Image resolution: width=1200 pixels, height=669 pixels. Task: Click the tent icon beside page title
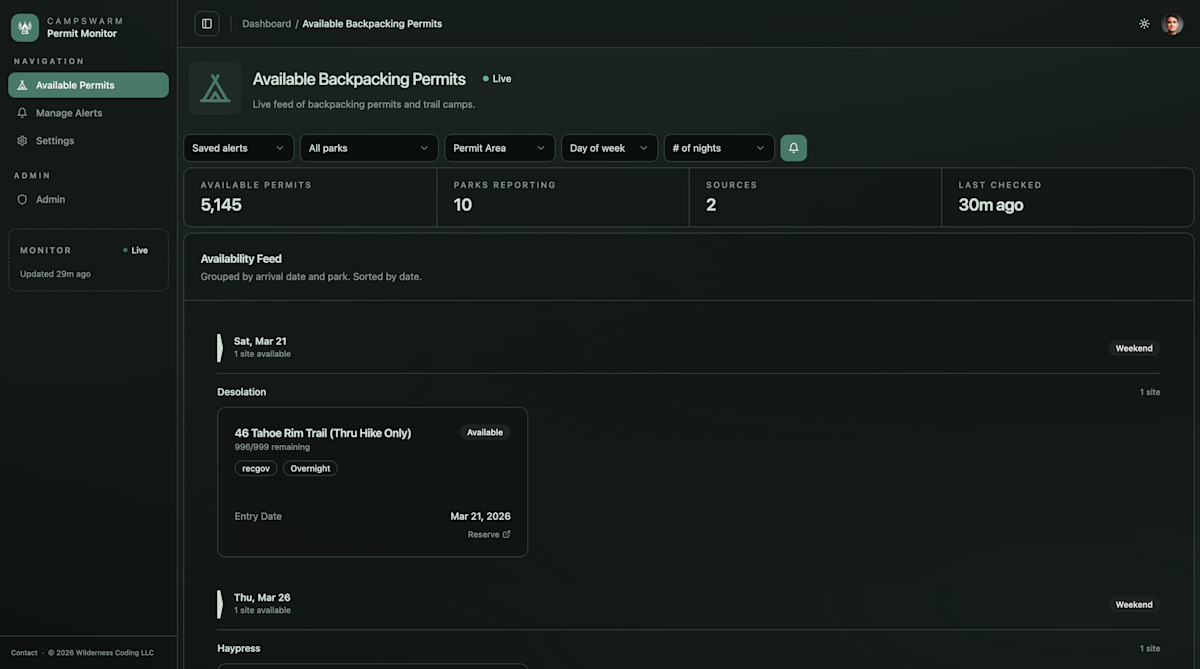point(215,88)
